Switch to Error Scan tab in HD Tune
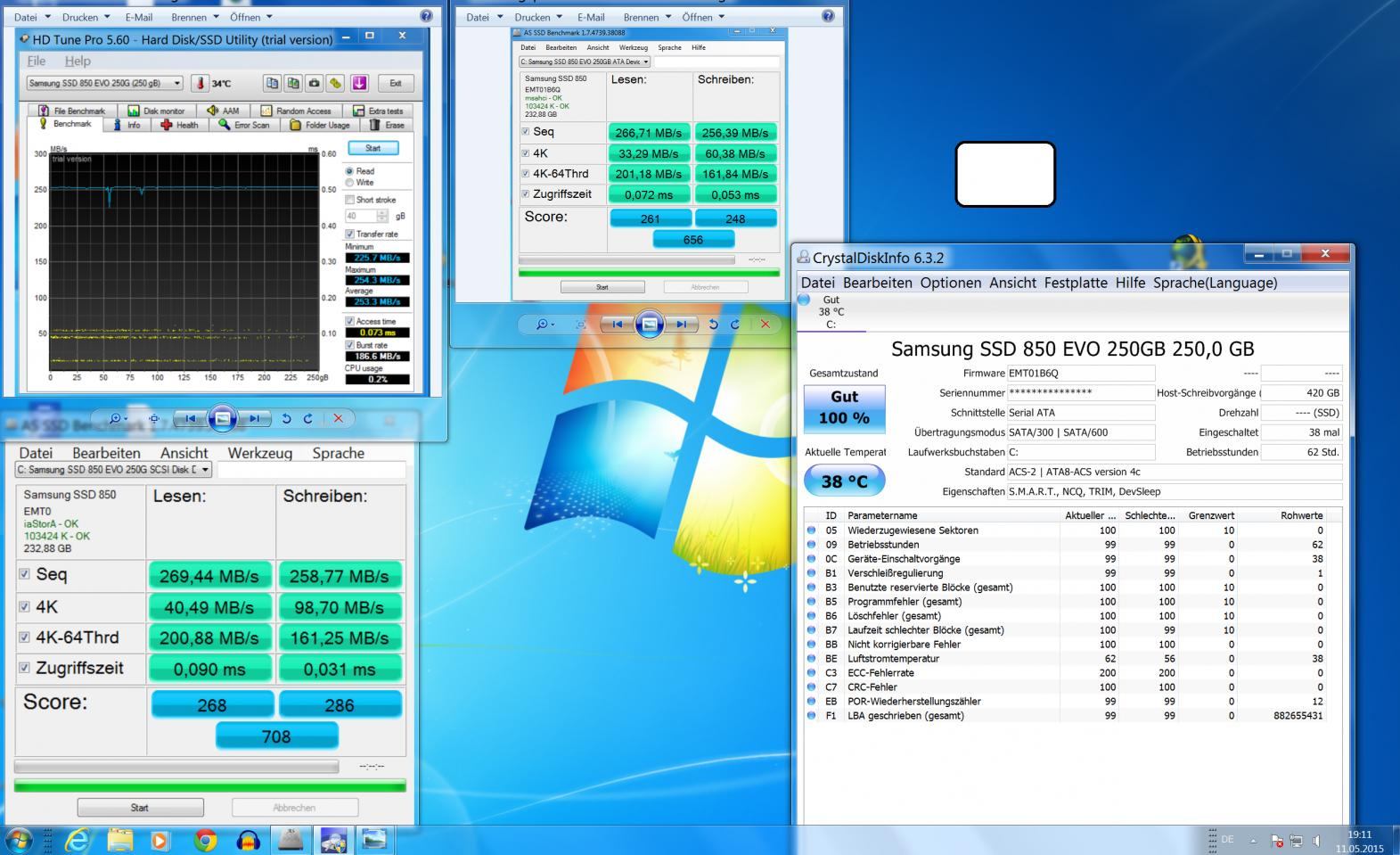This screenshot has height=855, width=1400. pos(244,125)
